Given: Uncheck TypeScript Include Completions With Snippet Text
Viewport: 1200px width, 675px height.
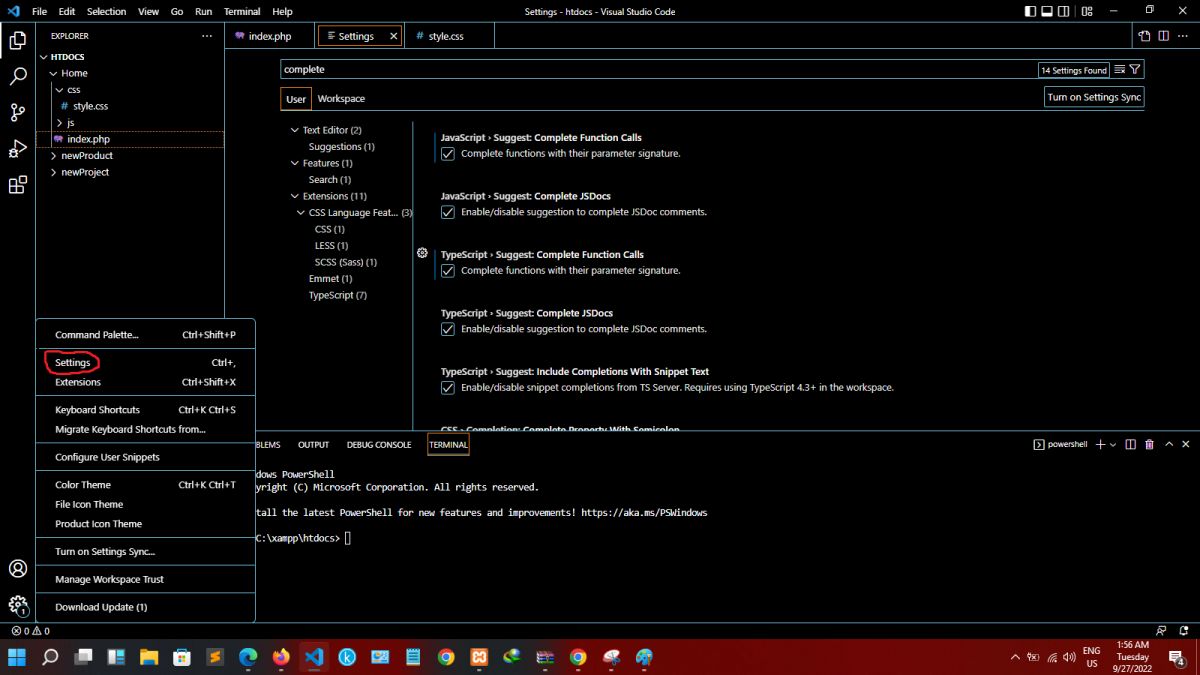Looking at the screenshot, I should click(448, 387).
